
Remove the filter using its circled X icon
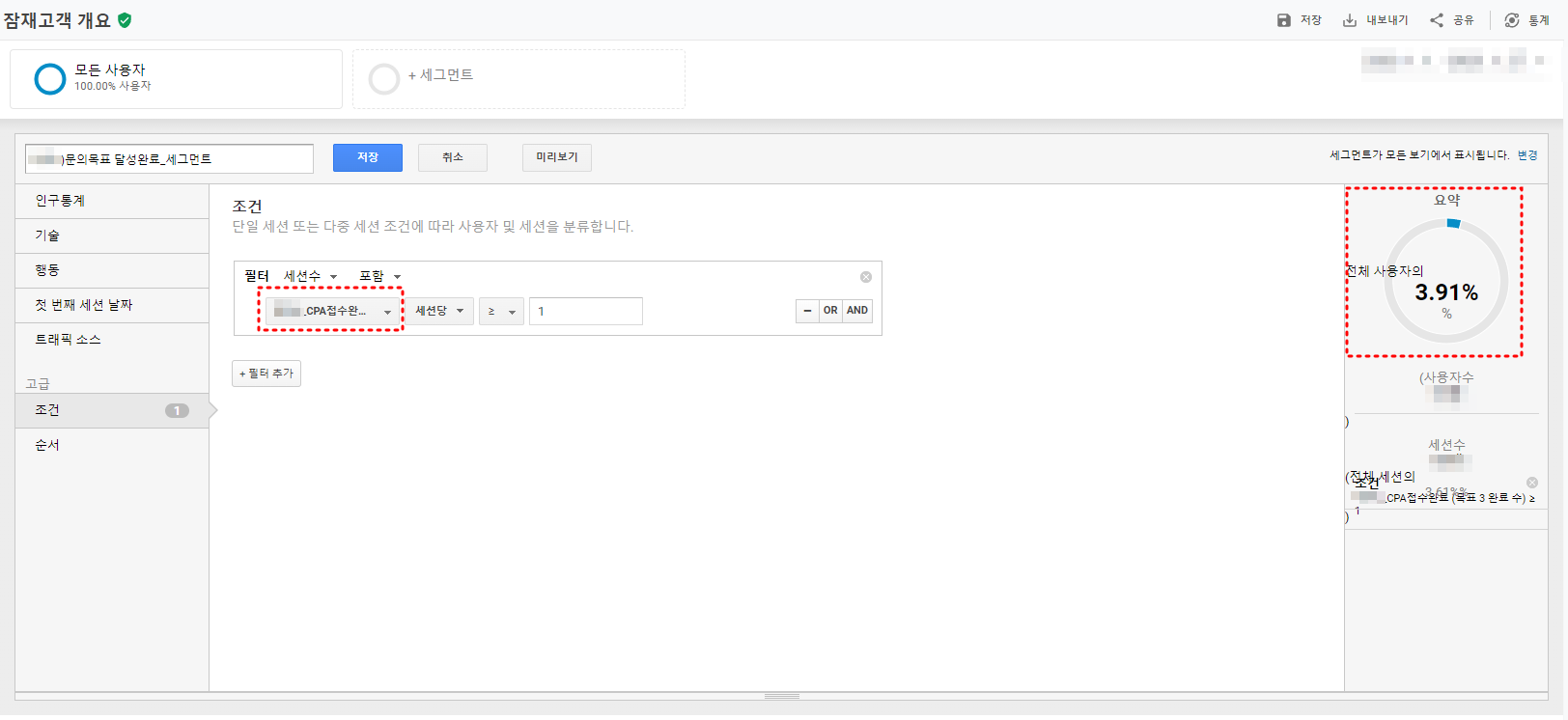(x=866, y=277)
